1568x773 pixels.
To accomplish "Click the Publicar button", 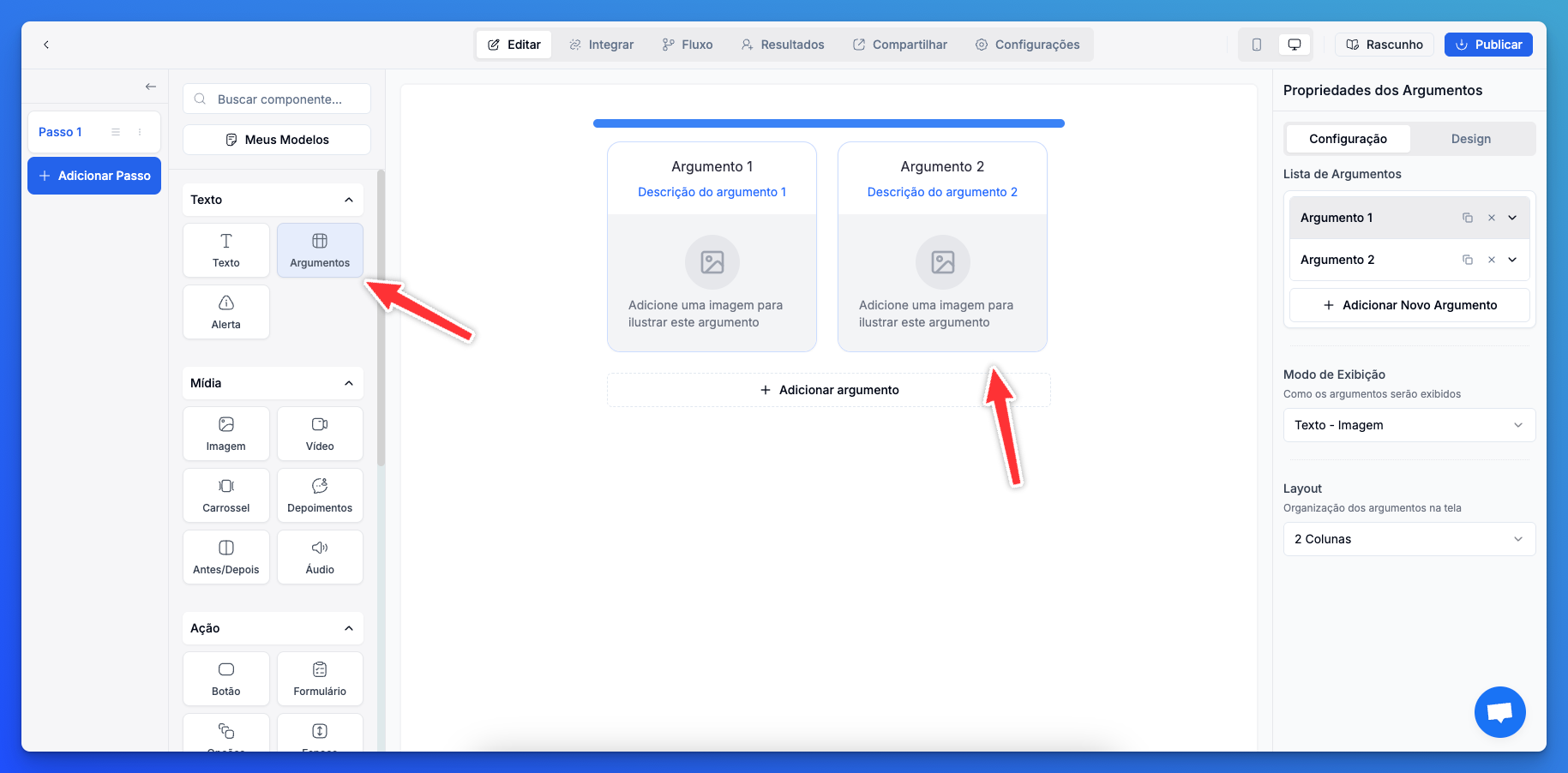I will (x=1488, y=45).
